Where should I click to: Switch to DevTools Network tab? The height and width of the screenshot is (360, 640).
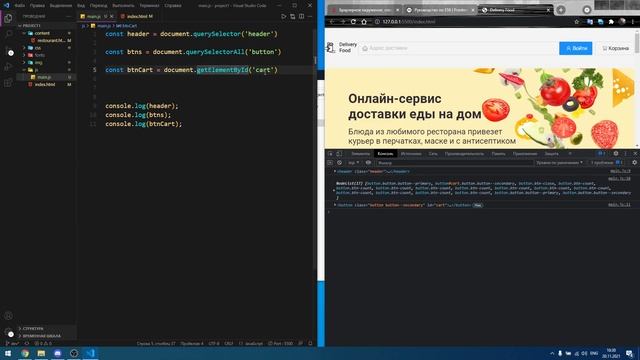point(433,153)
